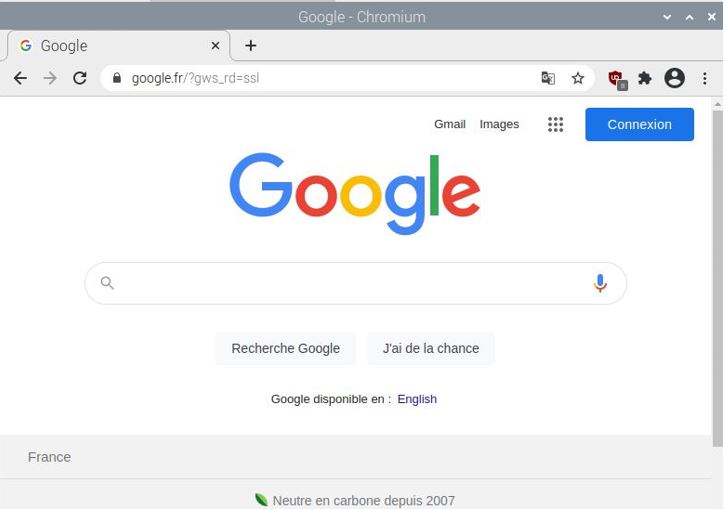Open the Gmail link
The image size is (726, 510).
pos(449,124)
